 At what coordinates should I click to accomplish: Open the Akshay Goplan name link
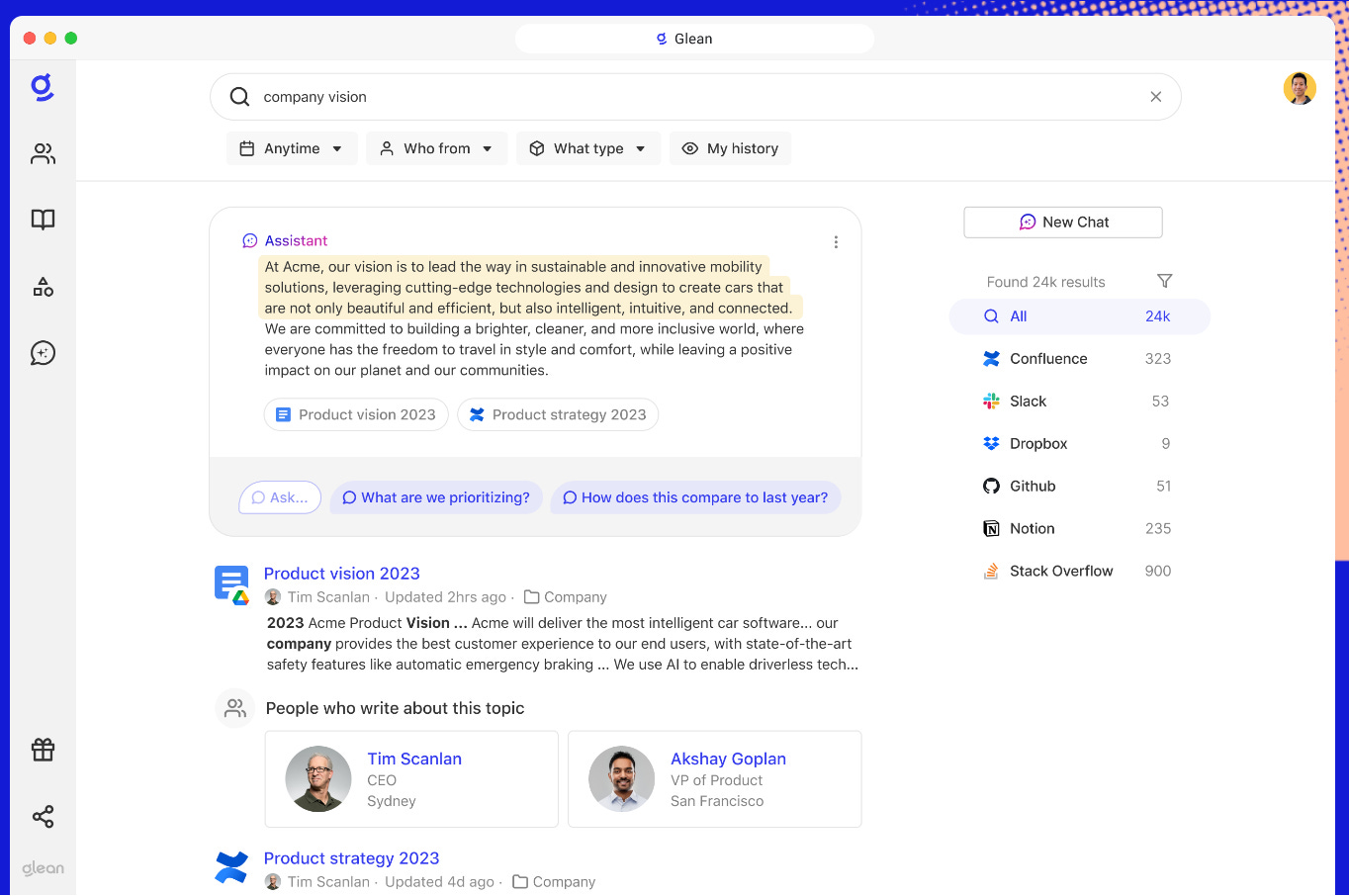point(728,759)
